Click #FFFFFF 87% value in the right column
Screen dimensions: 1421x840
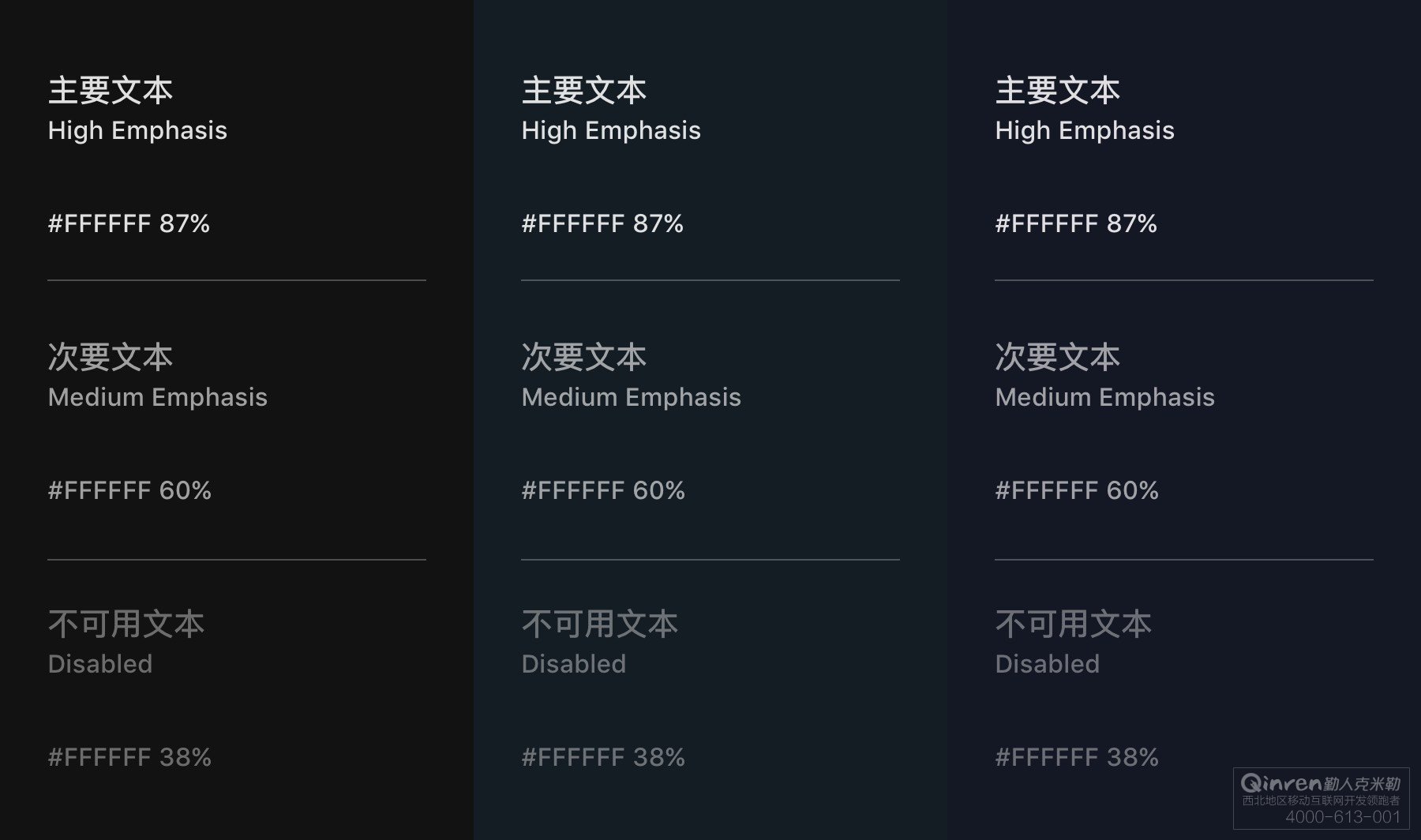click(x=1076, y=223)
